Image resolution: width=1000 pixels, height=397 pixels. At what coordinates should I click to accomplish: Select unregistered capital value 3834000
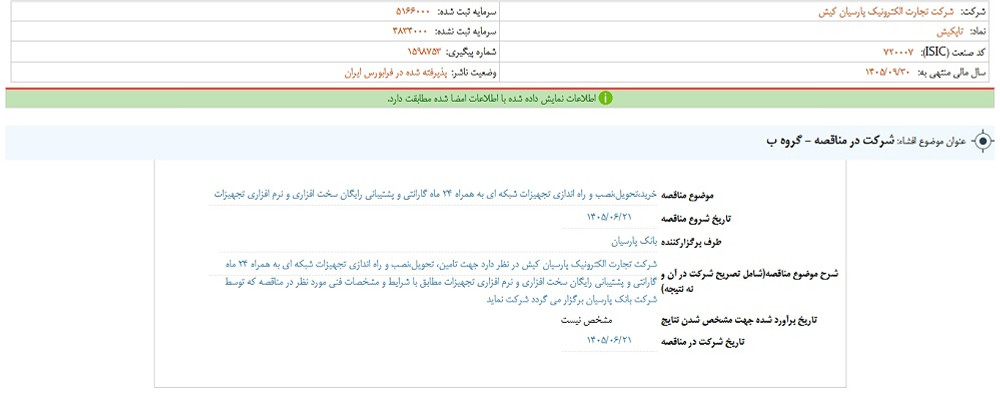point(411,31)
